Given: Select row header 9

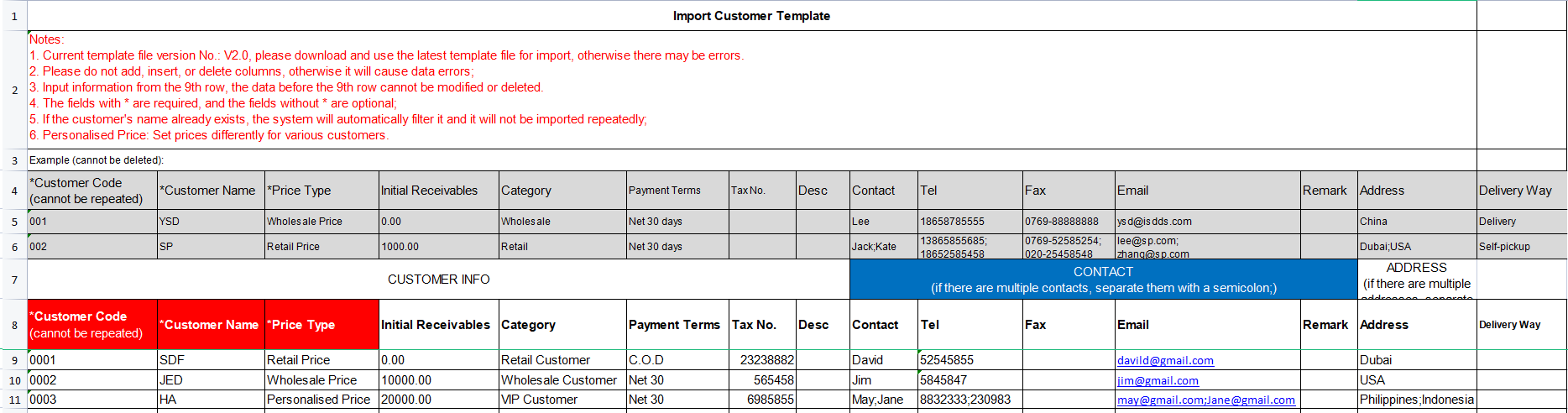Looking at the screenshot, I should coord(14,360).
